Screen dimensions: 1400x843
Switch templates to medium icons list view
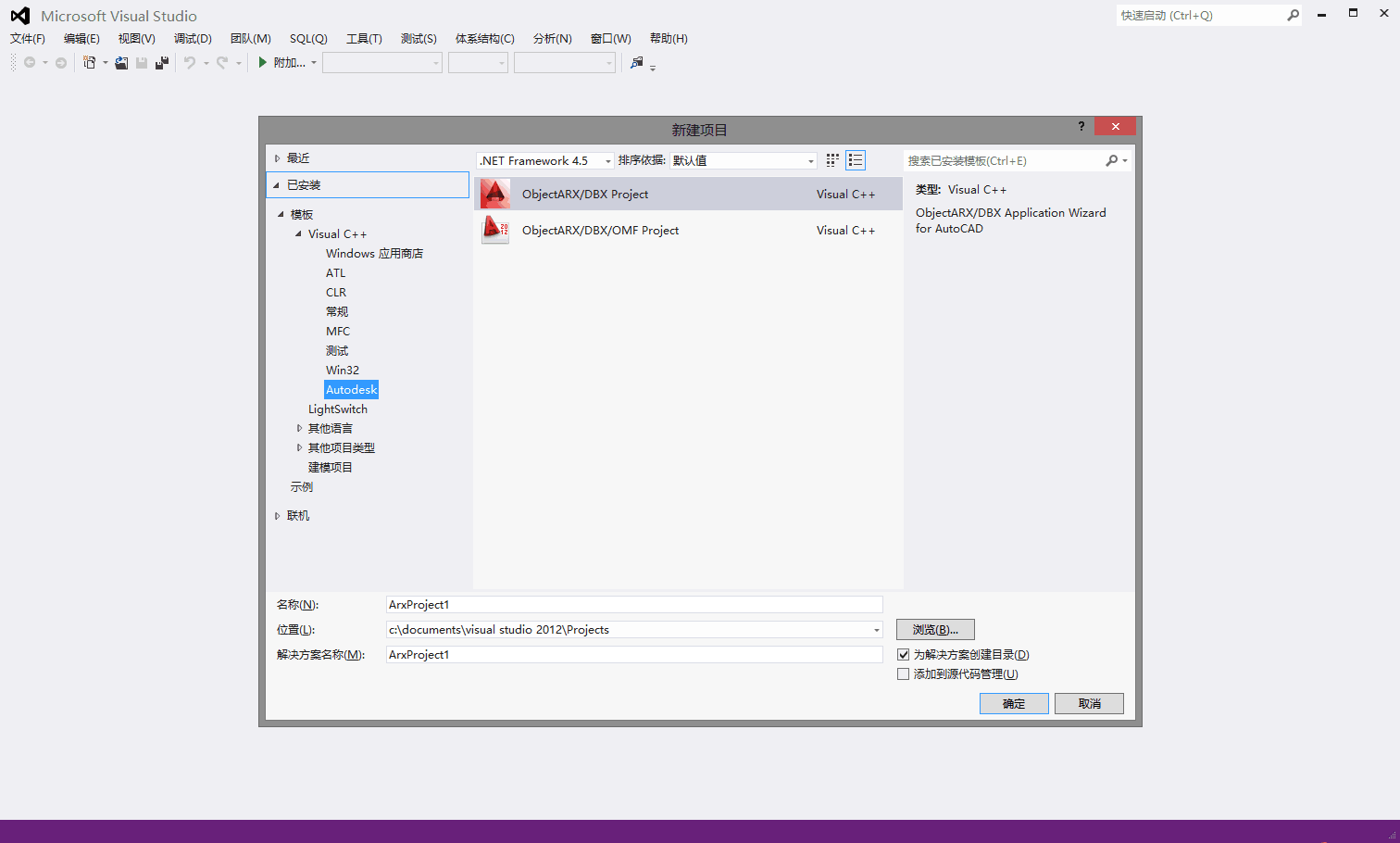(x=856, y=160)
